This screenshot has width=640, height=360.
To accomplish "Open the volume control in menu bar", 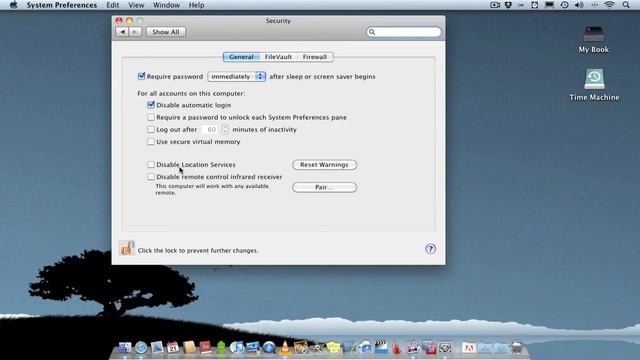I will point(579,5).
